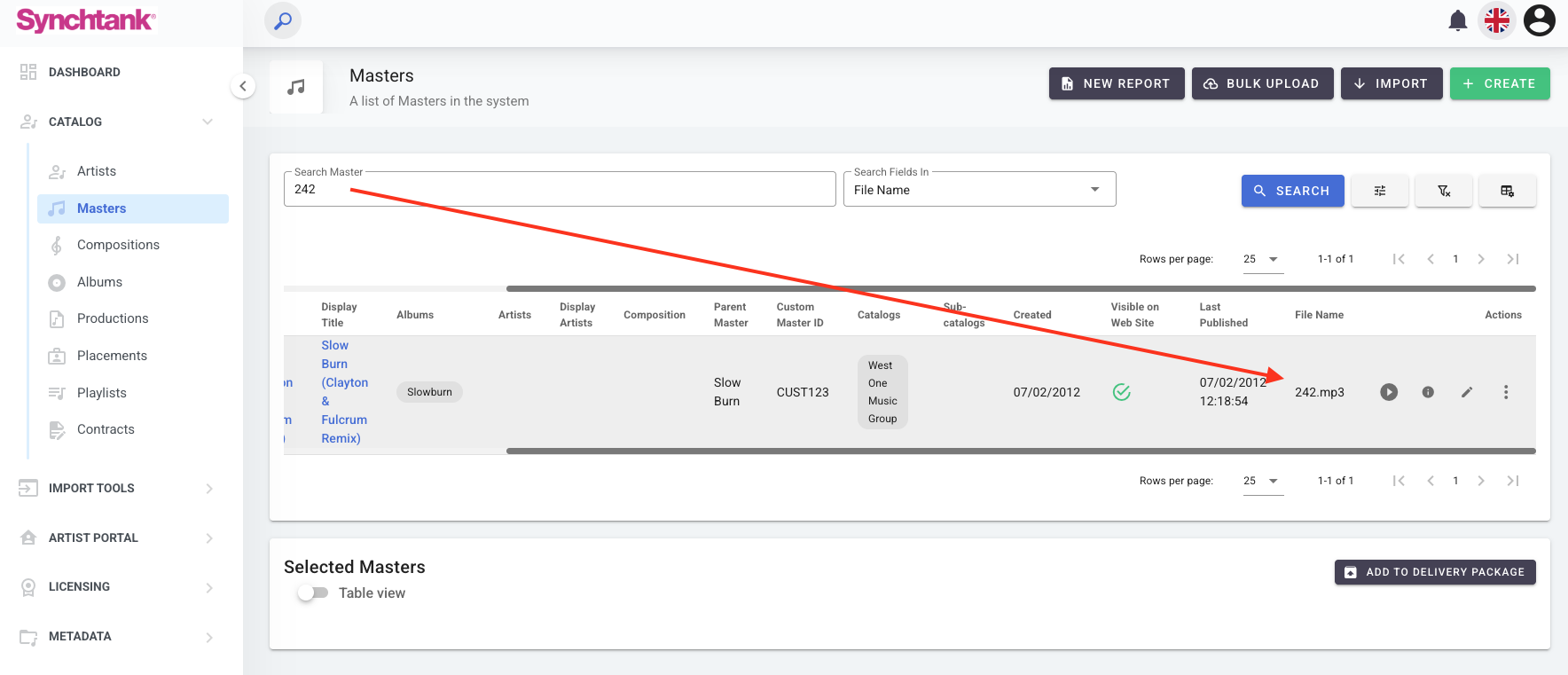Image resolution: width=1568 pixels, height=675 pixels.
Task: Play the 242.mp3 master track
Action: click(x=1389, y=392)
